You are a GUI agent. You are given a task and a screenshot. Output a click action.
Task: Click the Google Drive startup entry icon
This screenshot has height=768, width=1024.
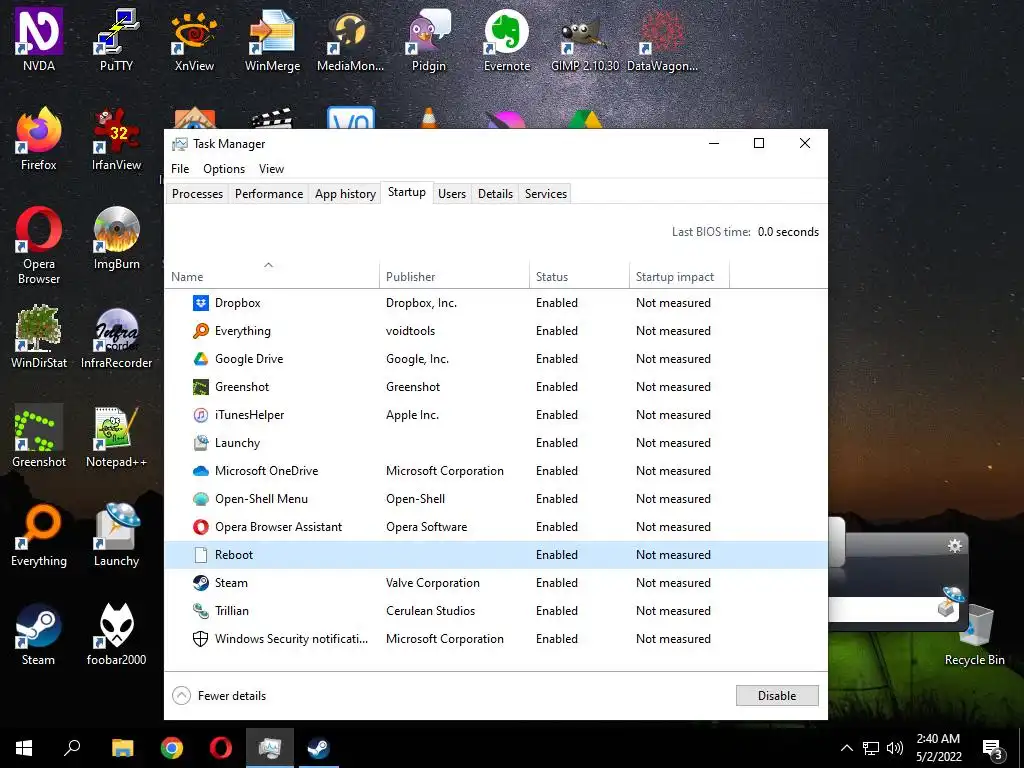click(200, 359)
